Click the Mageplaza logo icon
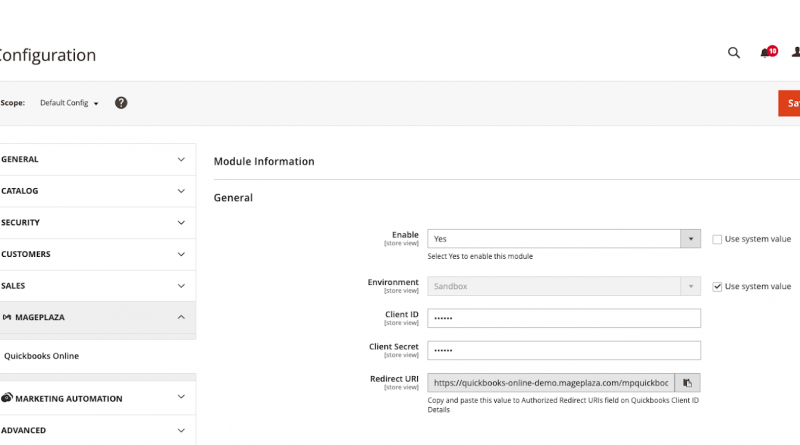800x445 pixels. point(7,317)
